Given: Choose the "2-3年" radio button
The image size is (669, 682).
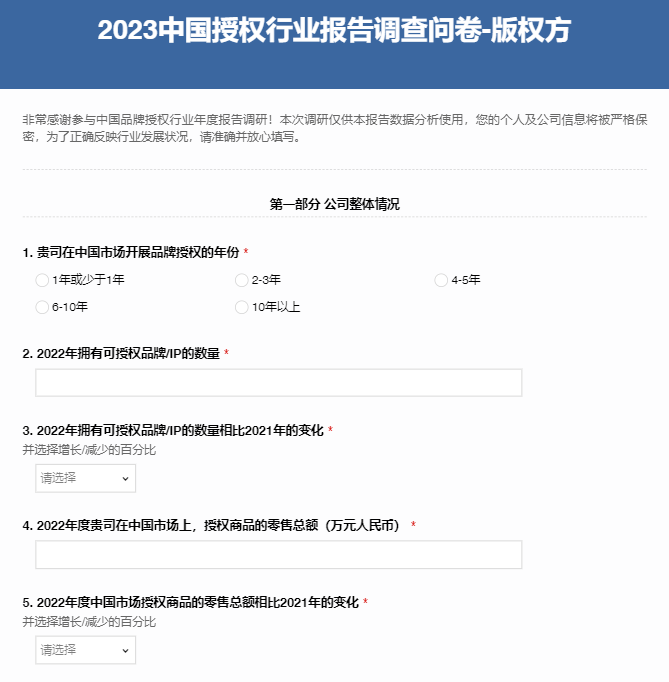Looking at the screenshot, I should 242,280.
